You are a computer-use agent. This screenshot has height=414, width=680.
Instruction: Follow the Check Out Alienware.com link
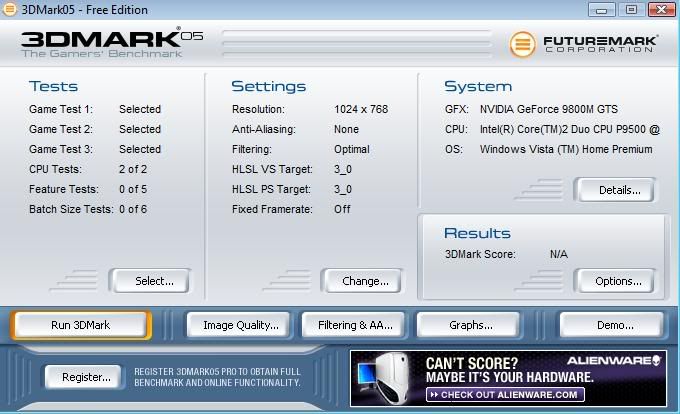(506, 394)
